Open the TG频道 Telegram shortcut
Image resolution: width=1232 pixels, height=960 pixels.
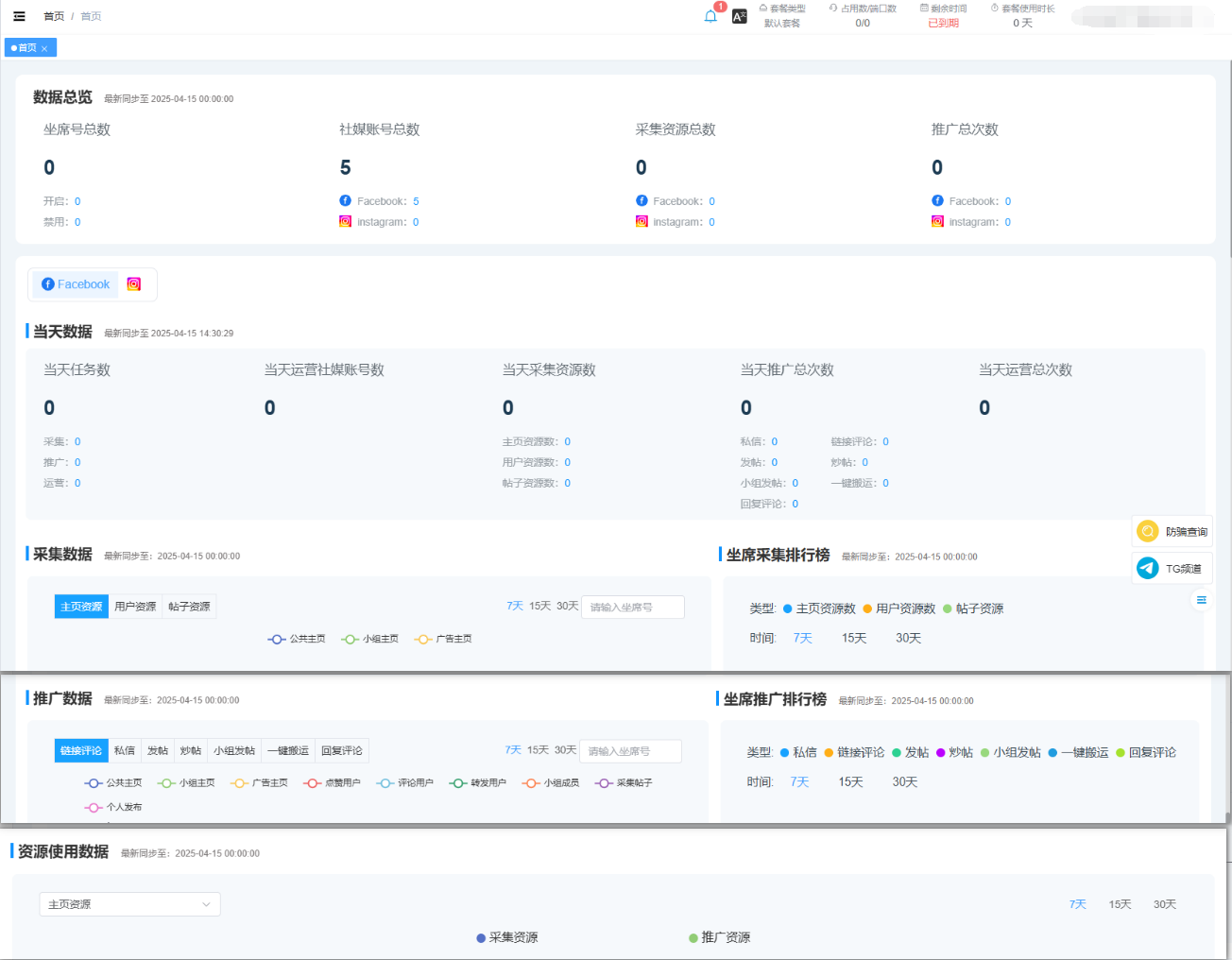point(1172,569)
